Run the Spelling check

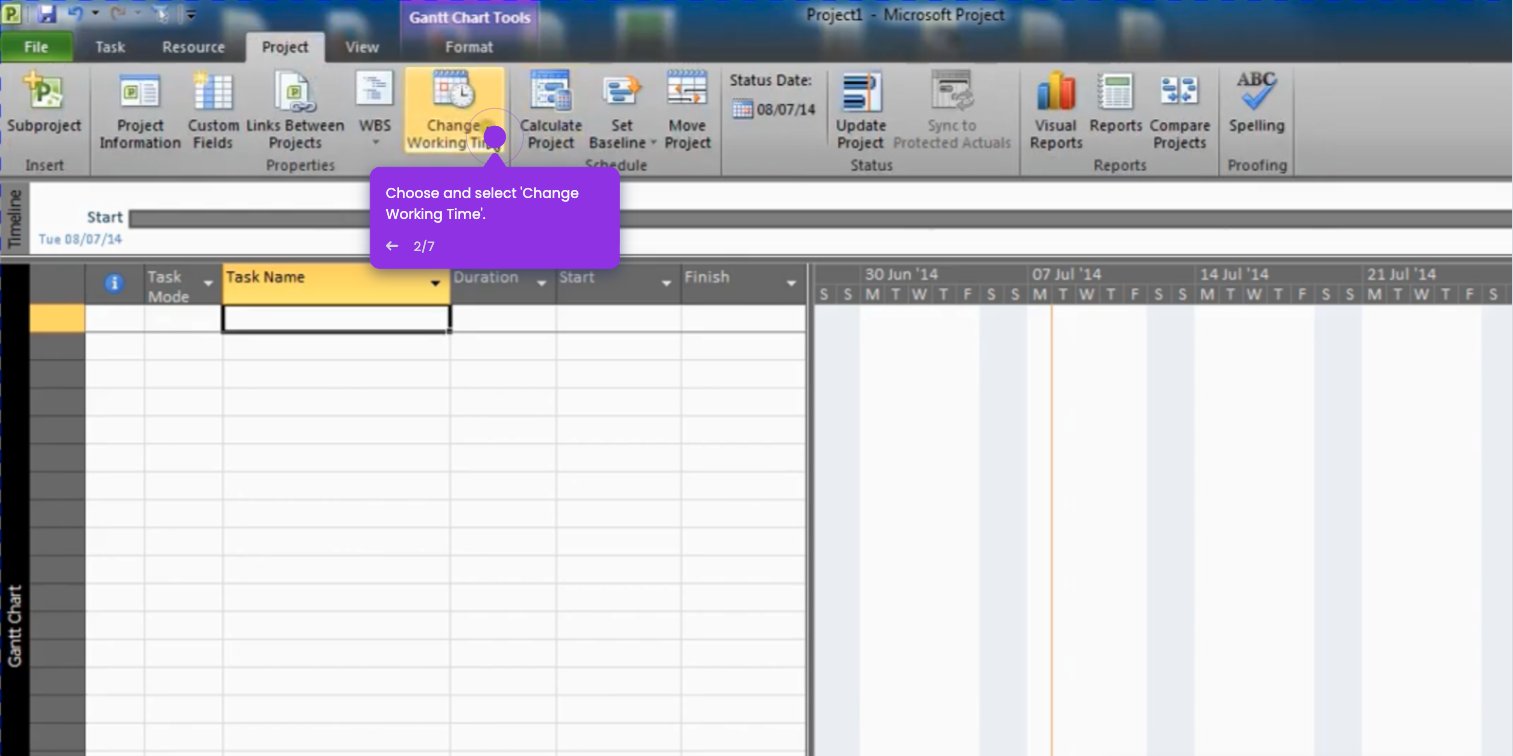click(1256, 104)
